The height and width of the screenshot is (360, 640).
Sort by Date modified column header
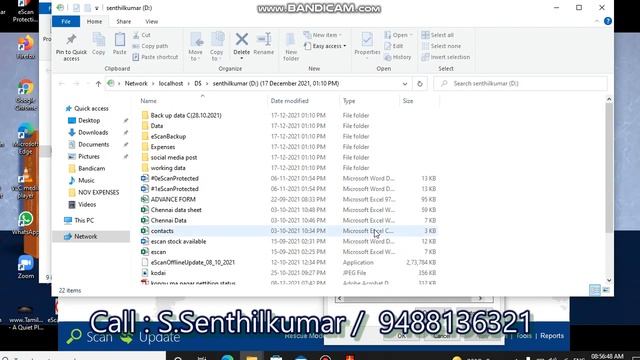pos(289,101)
